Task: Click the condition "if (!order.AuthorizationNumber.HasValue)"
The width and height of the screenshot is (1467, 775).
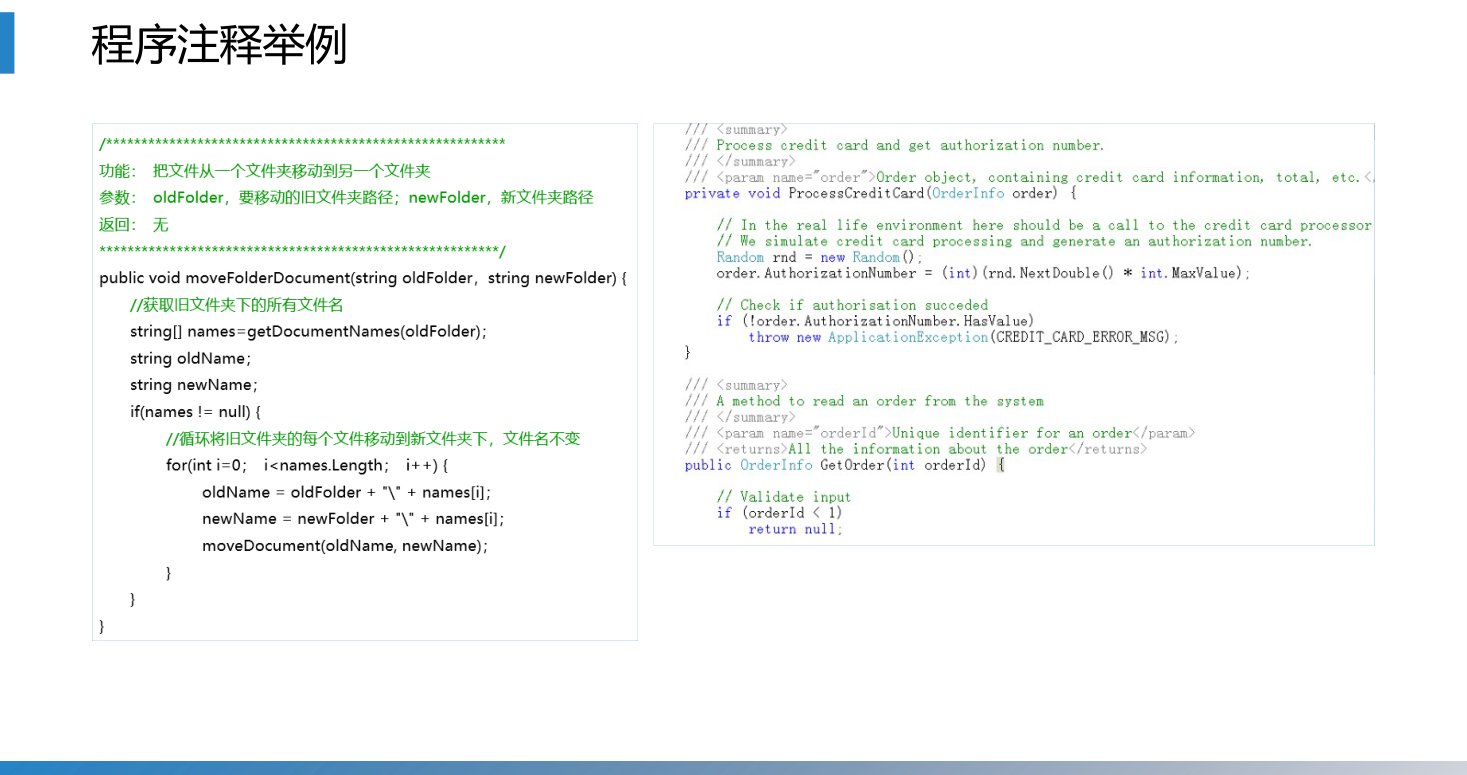Action: point(875,321)
